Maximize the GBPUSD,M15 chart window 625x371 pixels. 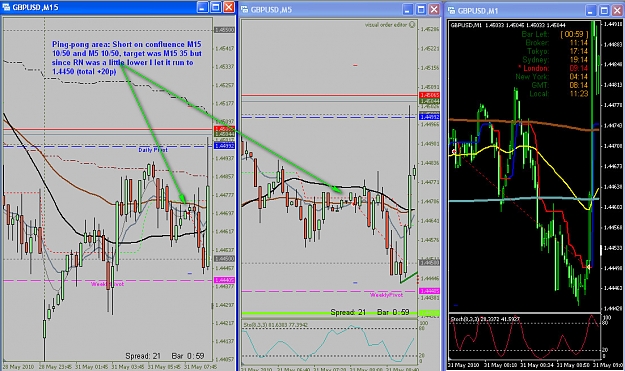pos(216,7)
